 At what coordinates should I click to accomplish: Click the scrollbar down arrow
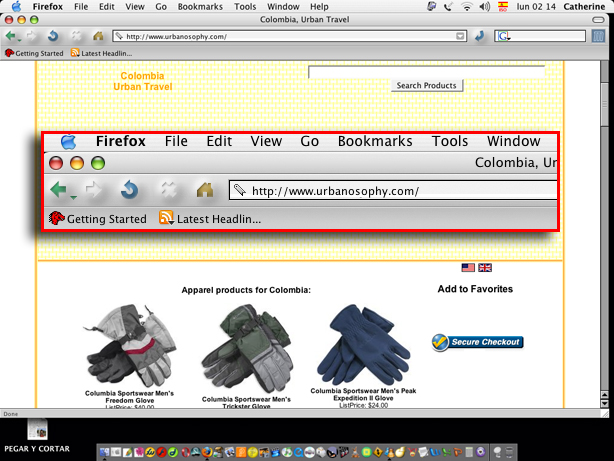click(605, 403)
